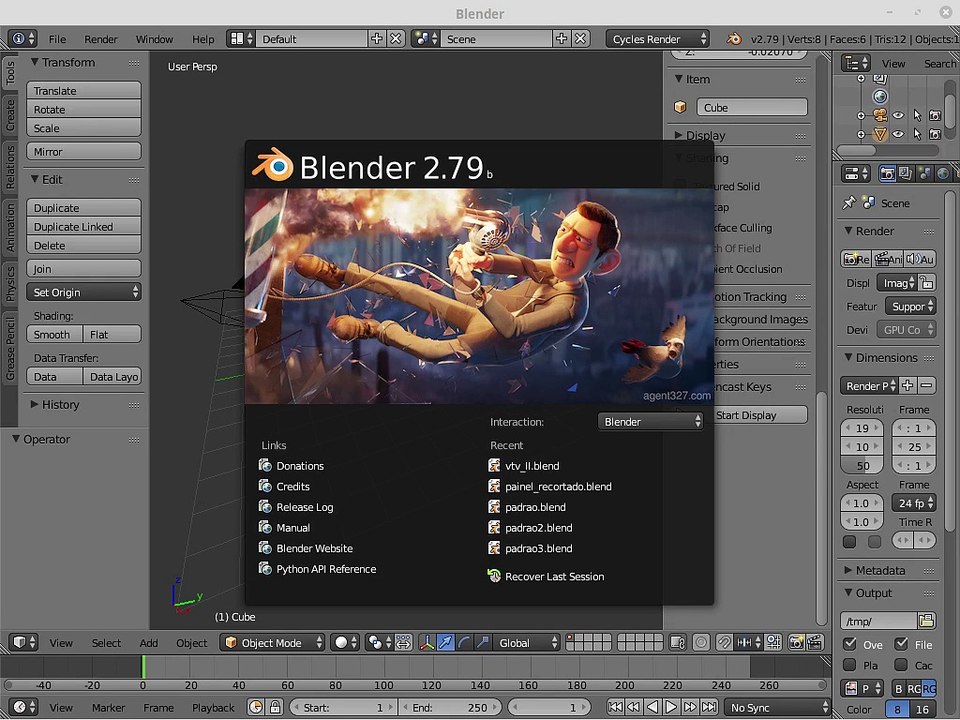Click the Smooth shading button
Image resolution: width=960 pixels, height=720 pixels.
54,334
